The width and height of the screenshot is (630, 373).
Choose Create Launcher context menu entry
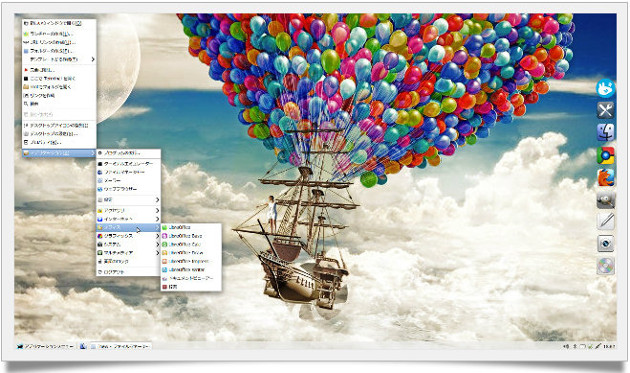pyautogui.click(x=59, y=34)
